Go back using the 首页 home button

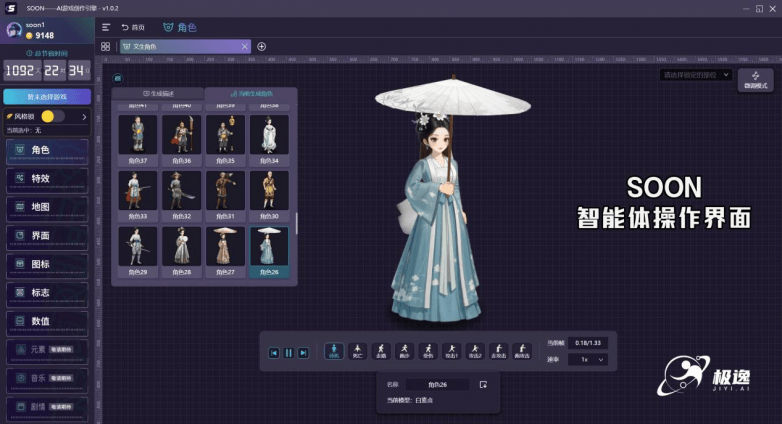(x=132, y=27)
